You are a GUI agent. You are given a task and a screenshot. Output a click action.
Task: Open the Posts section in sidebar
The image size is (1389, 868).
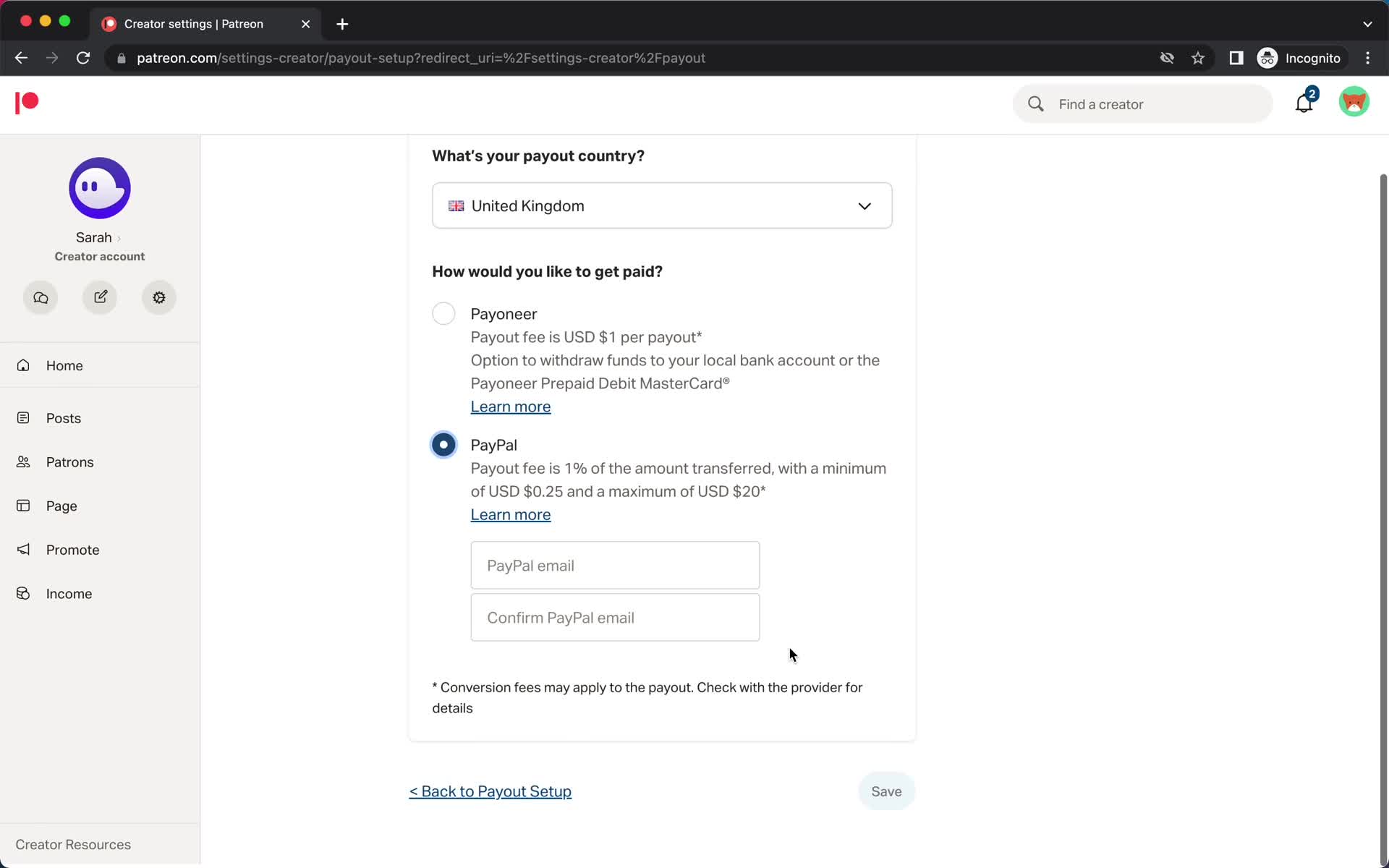pos(63,418)
